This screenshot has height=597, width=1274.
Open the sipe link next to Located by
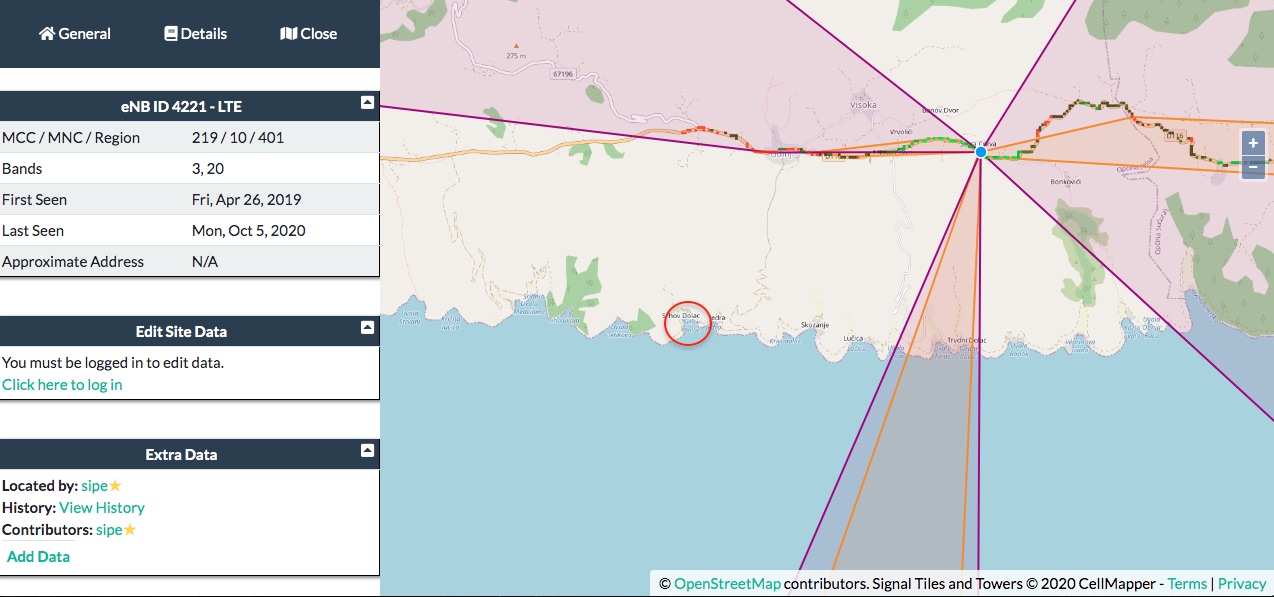[x=94, y=486]
